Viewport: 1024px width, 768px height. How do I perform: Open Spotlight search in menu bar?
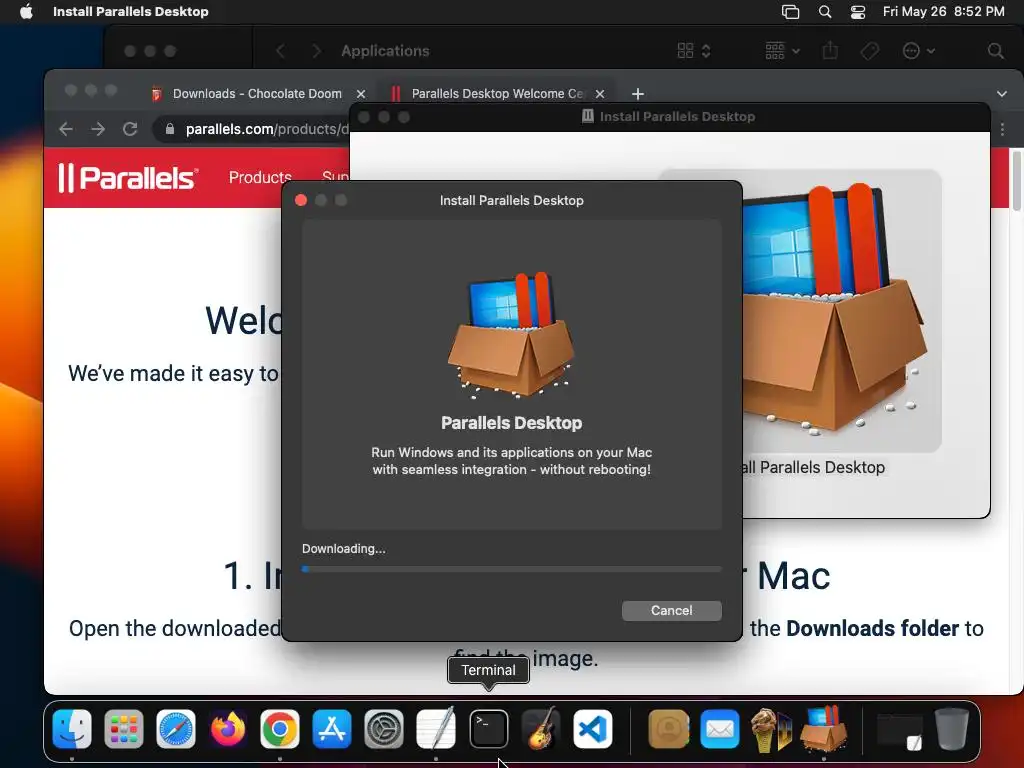(x=825, y=12)
